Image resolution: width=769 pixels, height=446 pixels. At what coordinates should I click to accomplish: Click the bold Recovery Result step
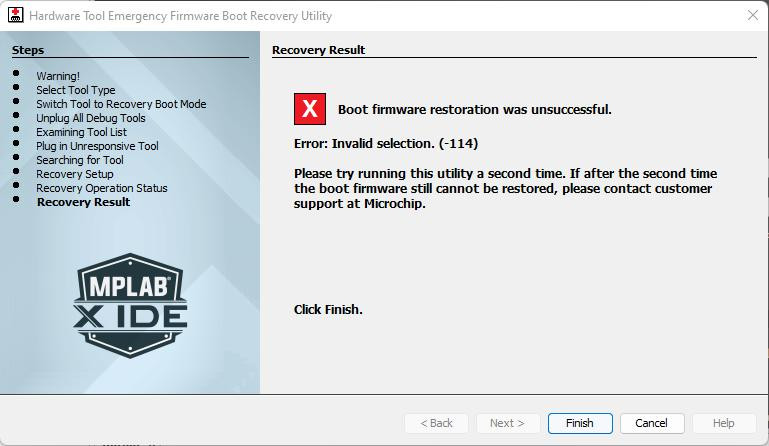point(83,202)
